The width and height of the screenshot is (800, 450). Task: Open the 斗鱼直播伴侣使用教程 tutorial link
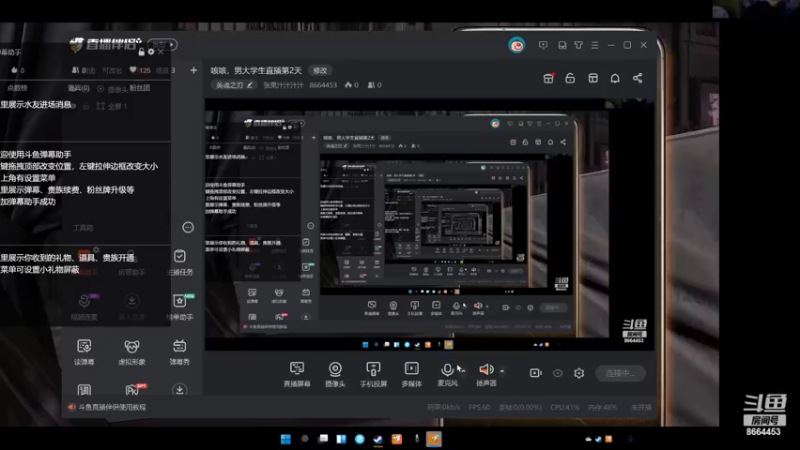pyautogui.click(x=112, y=407)
